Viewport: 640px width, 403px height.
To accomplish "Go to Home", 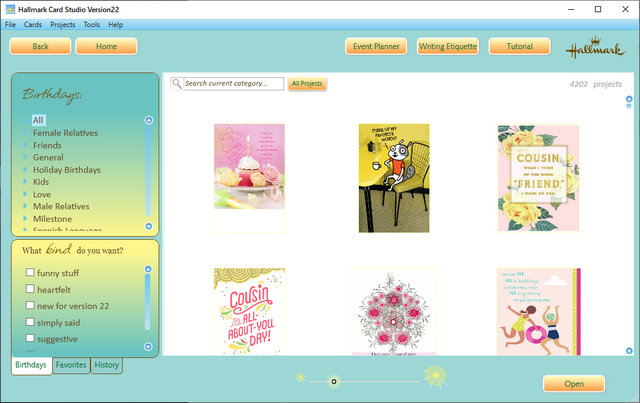I will (x=107, y=46).
